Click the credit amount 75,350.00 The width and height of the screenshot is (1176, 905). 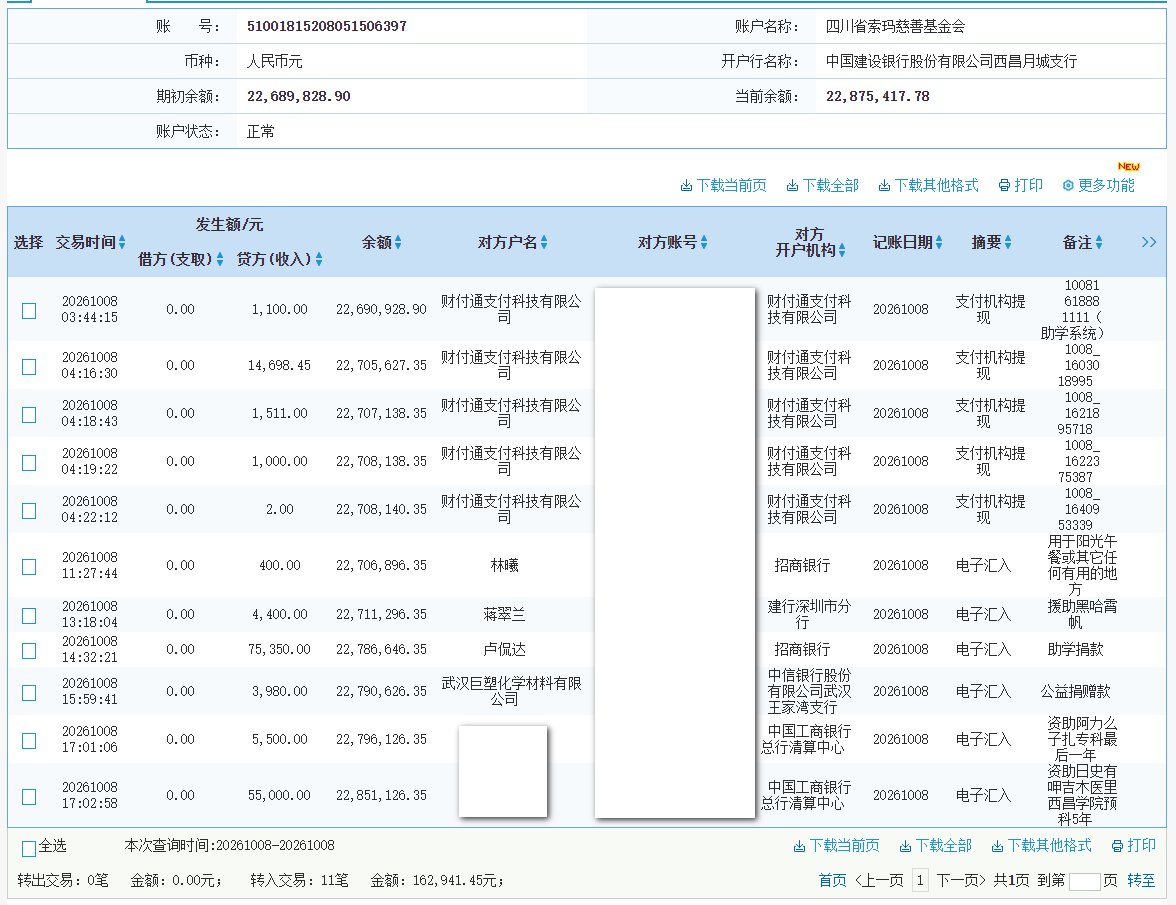click(279, 649)
